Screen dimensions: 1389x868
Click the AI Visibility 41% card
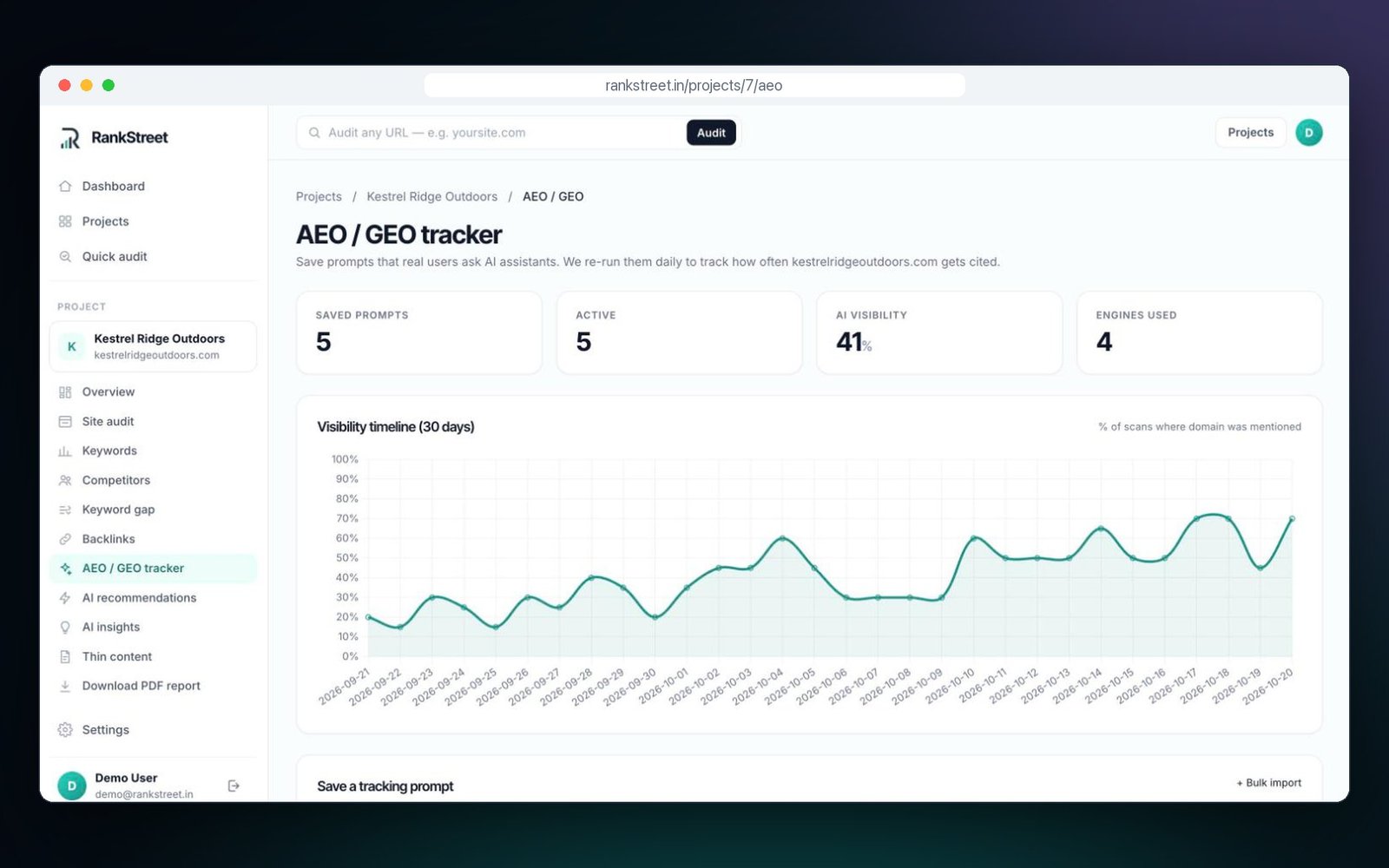click(939, 333)
